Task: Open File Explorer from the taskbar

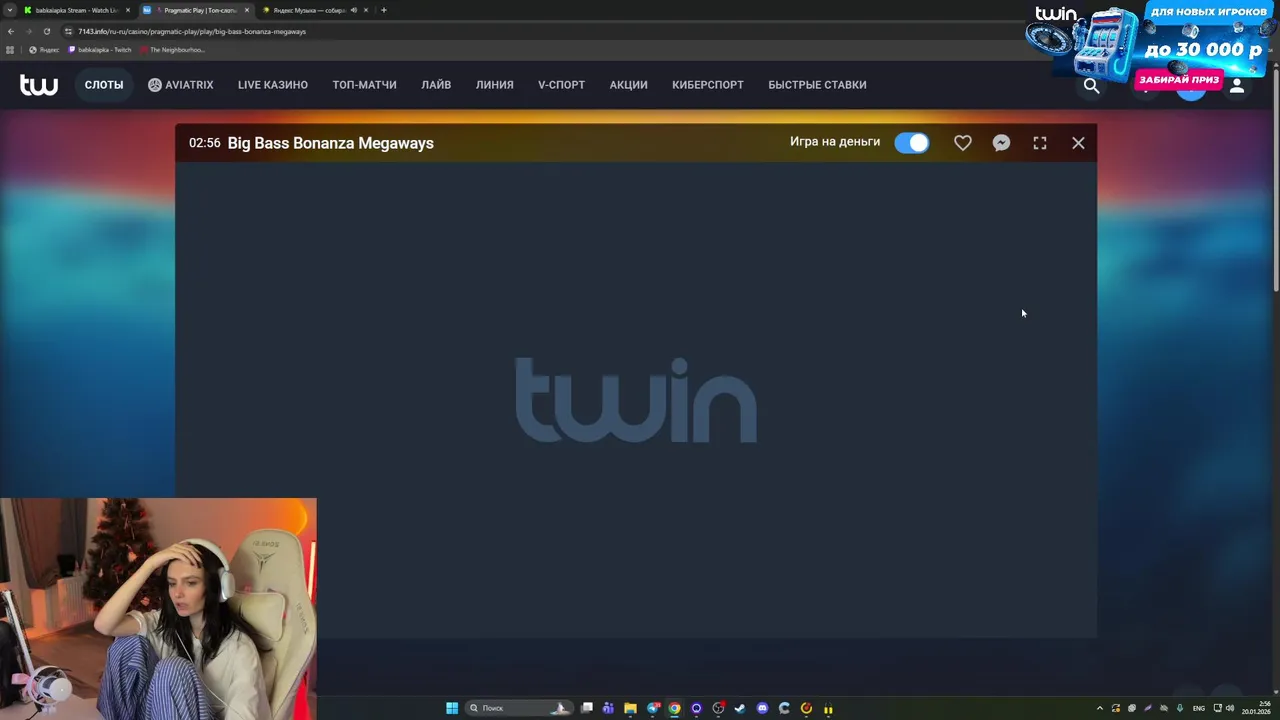Action: pos(630,708)
